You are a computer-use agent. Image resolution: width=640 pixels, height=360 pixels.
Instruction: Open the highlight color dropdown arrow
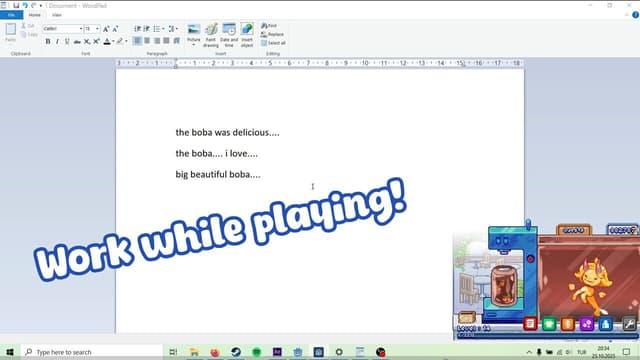tap(126, 41)
